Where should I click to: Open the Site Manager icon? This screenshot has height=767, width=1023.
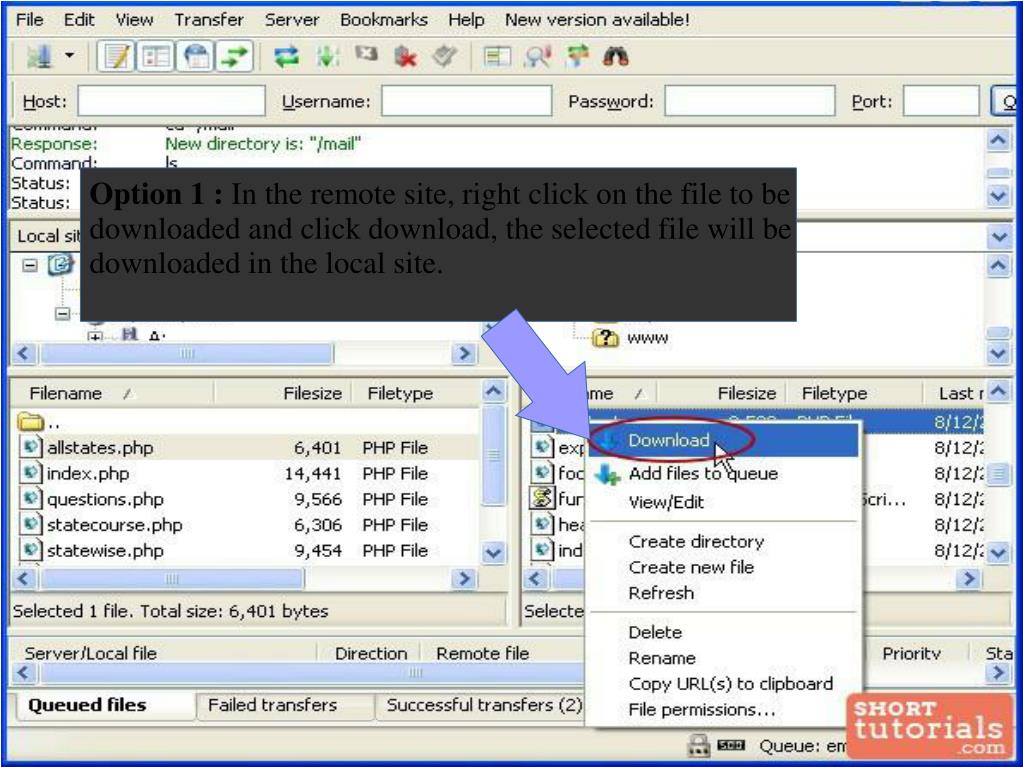click(x=38, y=57)
